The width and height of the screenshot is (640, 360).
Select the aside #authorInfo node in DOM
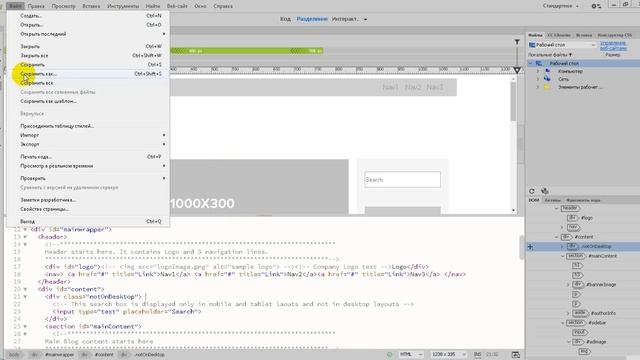(x=594, y=313)
